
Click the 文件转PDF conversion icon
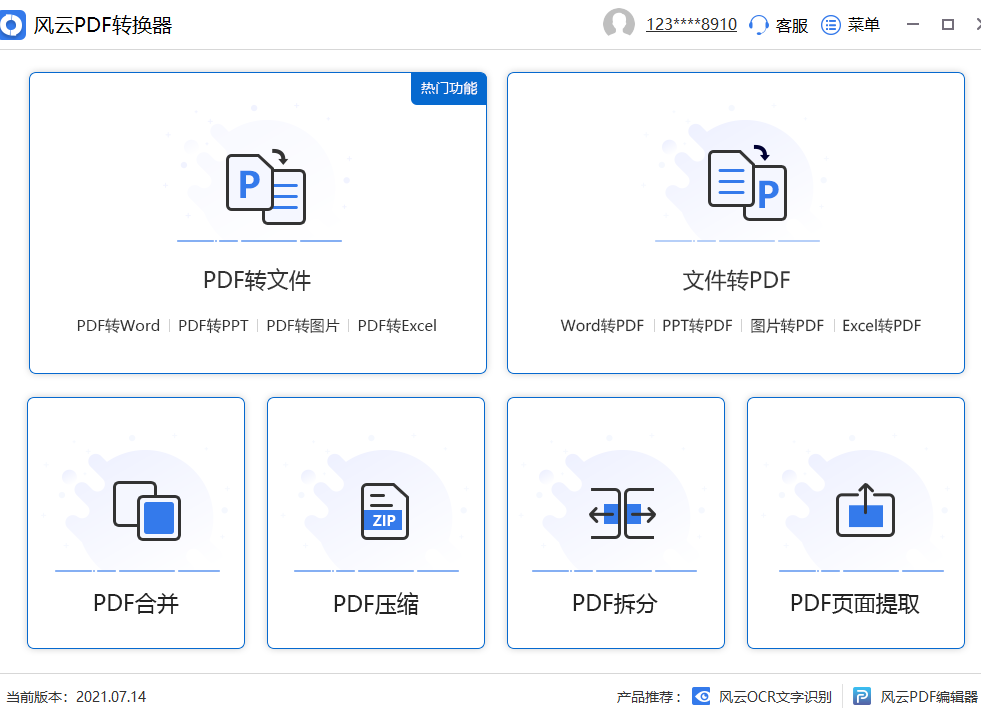click(x=748, y=183)
